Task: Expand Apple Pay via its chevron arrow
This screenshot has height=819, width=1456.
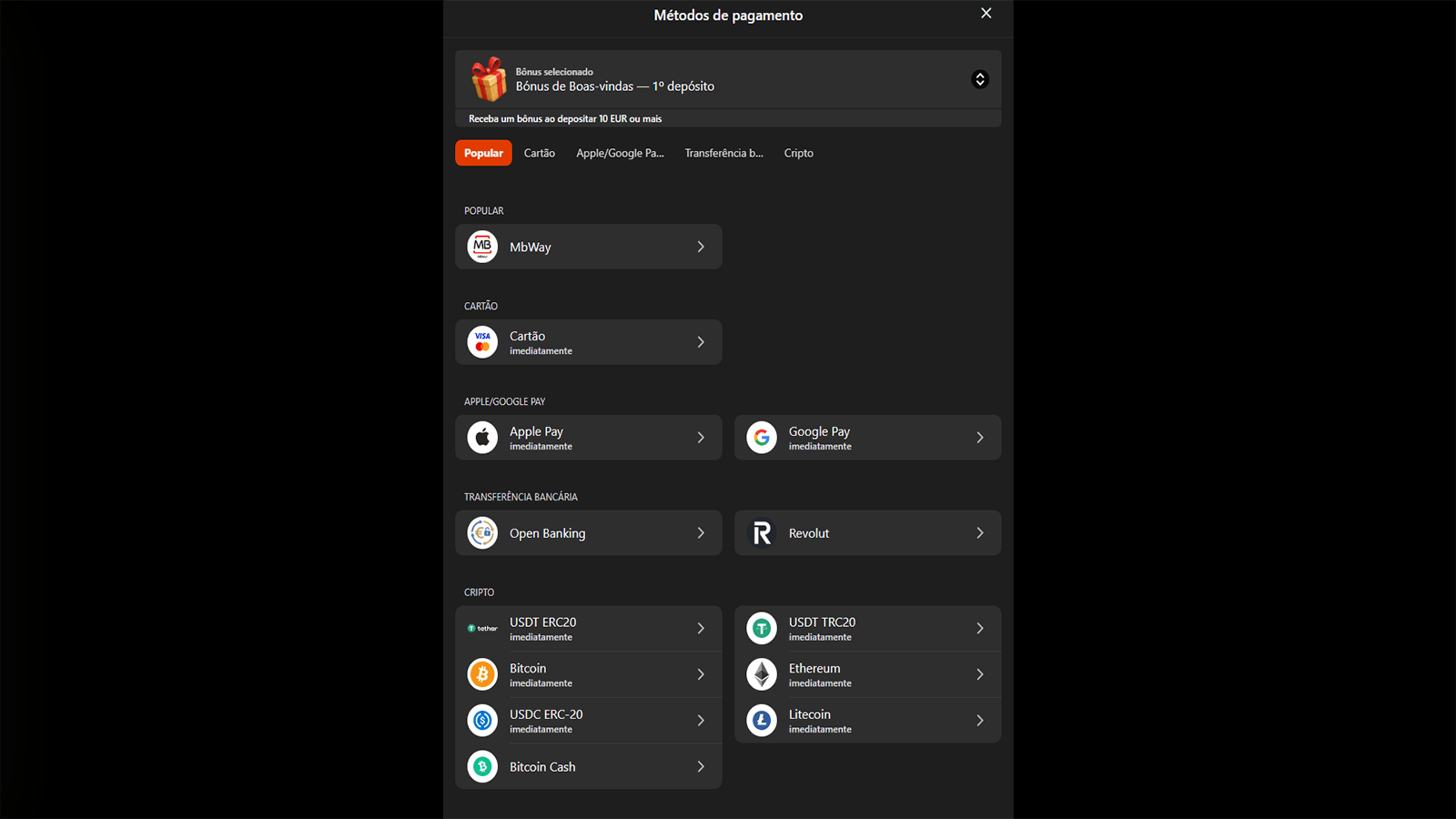Action: click(701, 438)
